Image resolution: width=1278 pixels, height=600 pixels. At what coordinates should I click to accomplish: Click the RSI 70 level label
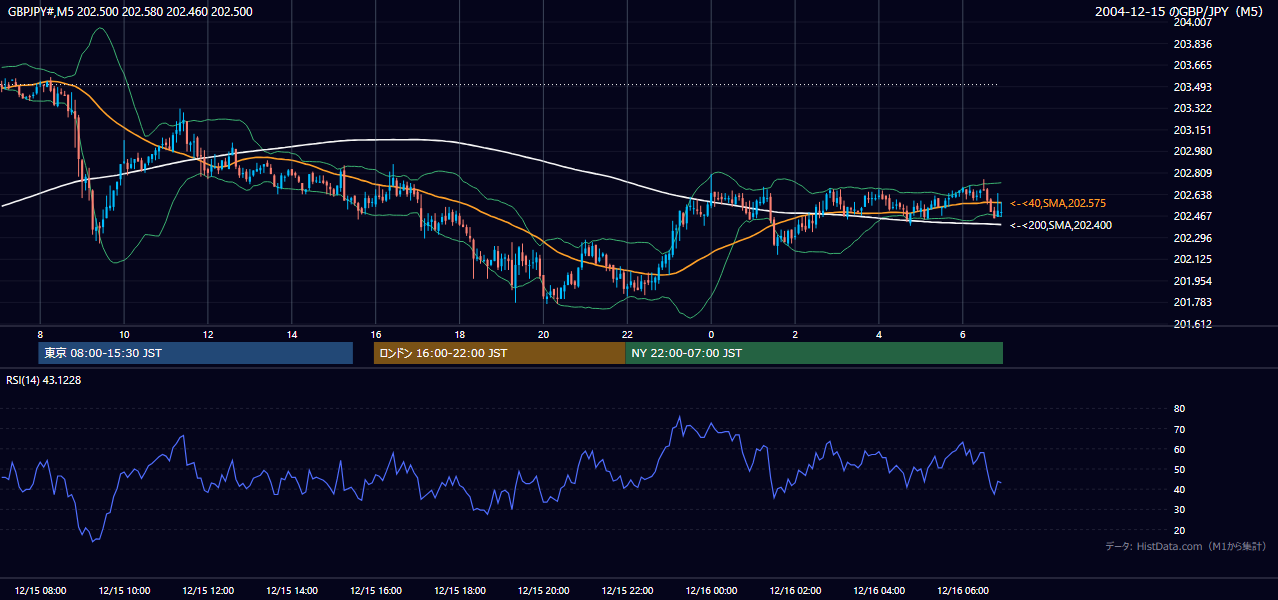[1179, 429]
